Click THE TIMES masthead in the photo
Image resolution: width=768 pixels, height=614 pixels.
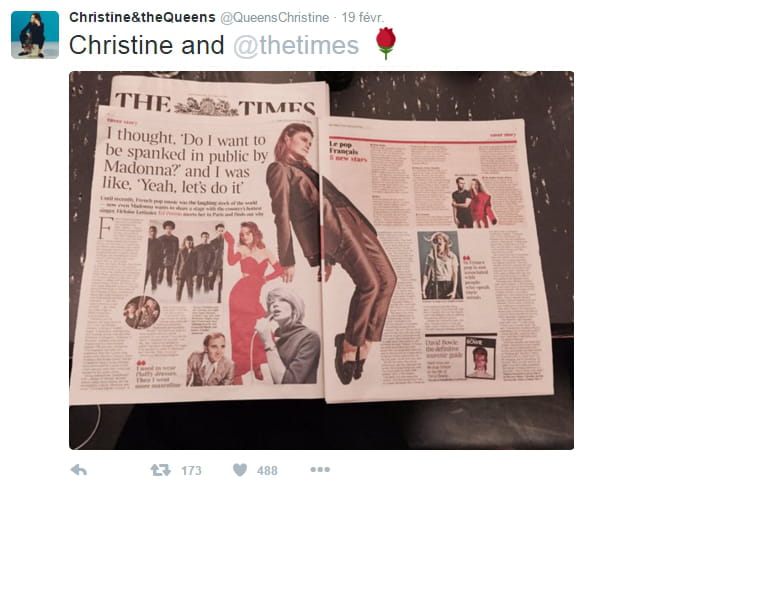[216, 103]
